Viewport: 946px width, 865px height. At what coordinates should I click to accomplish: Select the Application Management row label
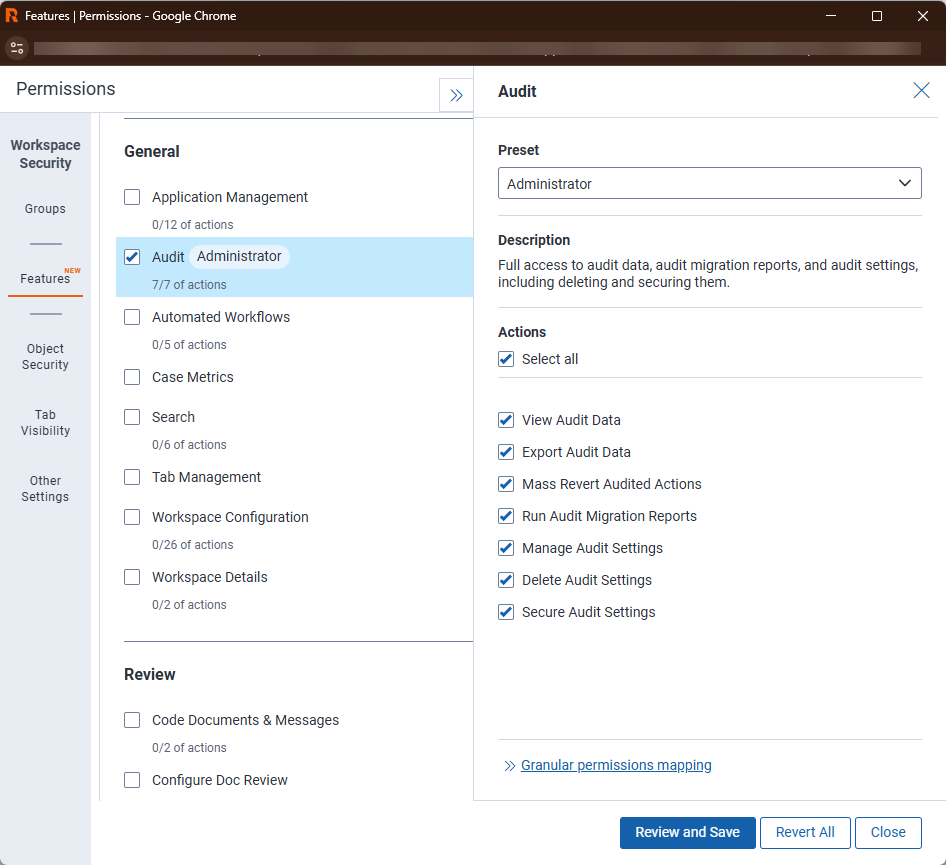click(x=230, y=197)
